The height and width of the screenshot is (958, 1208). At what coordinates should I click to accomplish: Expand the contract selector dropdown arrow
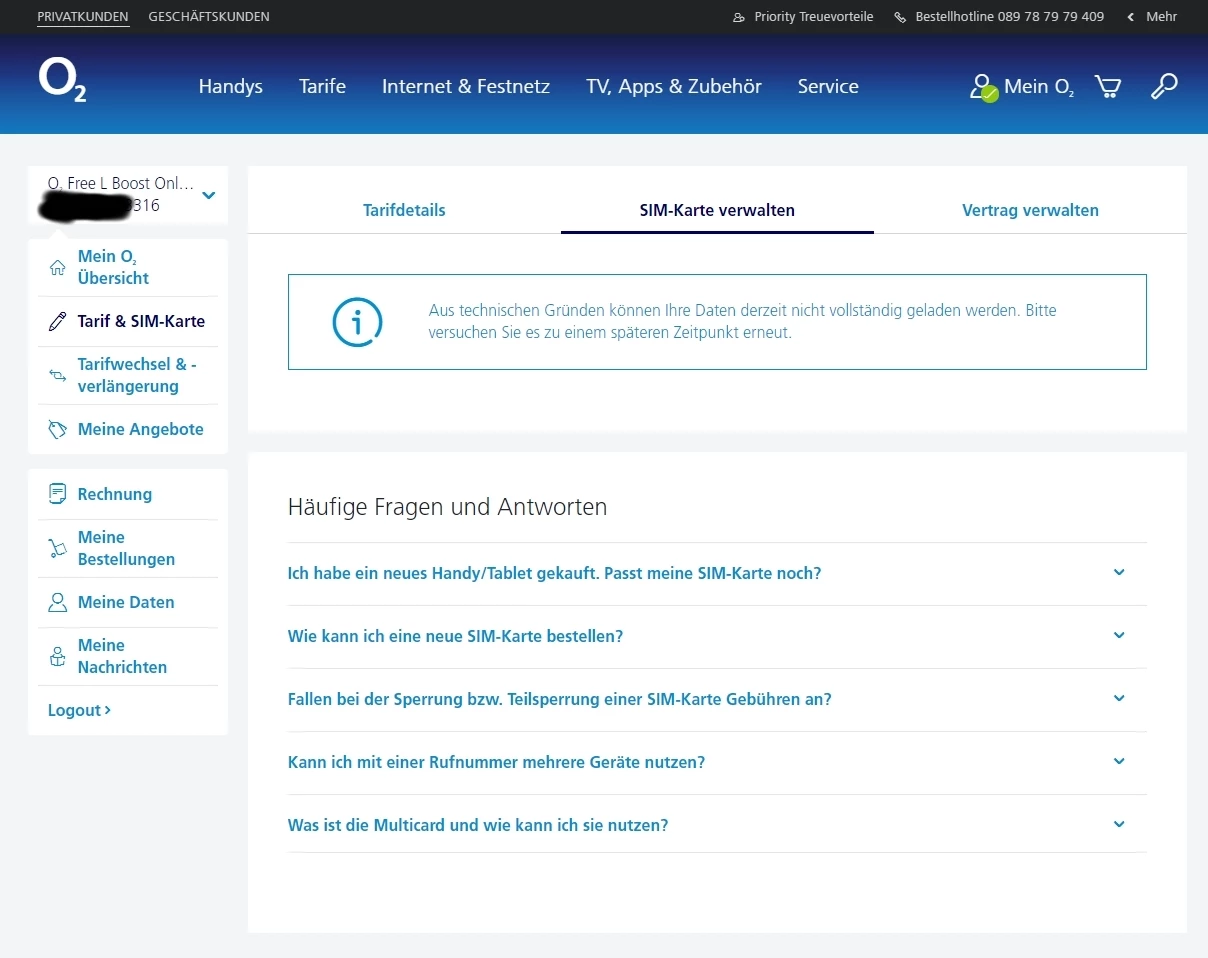[208, 195]
